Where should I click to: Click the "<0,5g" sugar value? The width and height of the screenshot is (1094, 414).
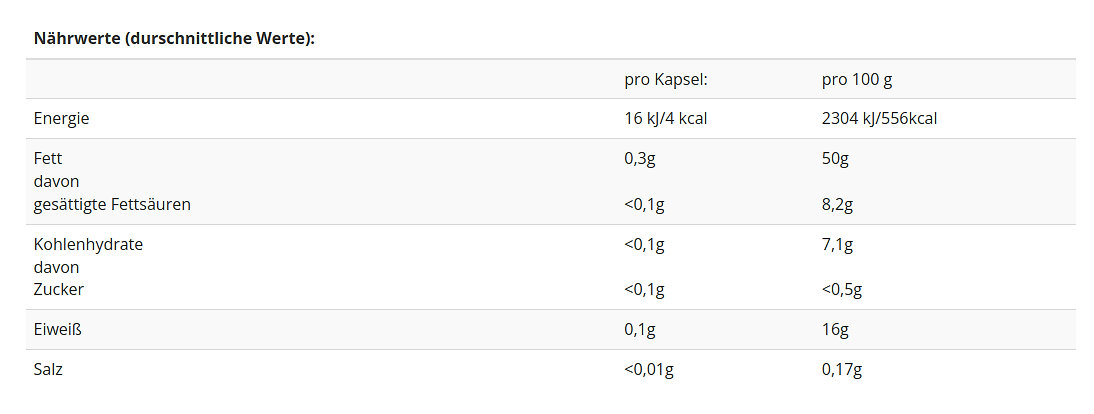(x=842, y=290)
